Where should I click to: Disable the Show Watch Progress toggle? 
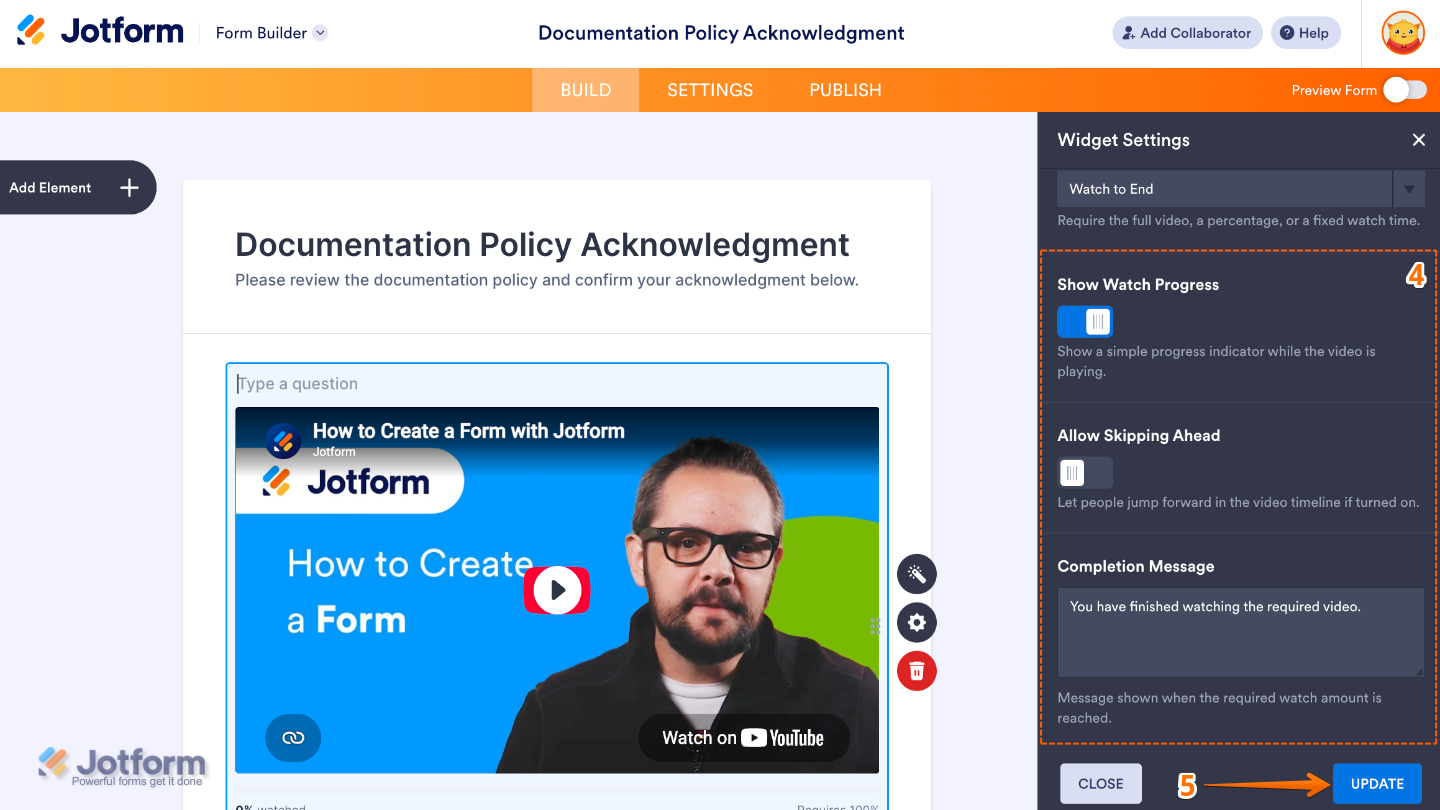[1085, 322]
